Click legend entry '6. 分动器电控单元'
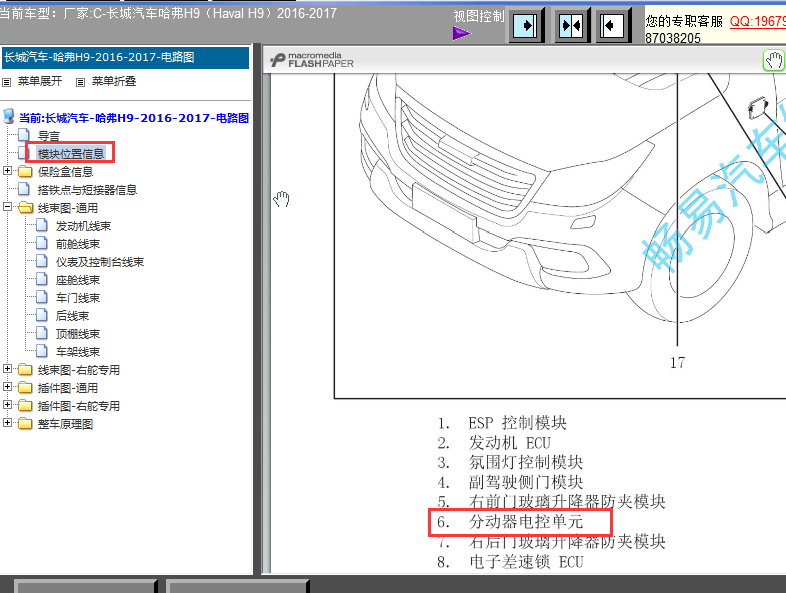The image size is (786, 593). click(510, 522)
